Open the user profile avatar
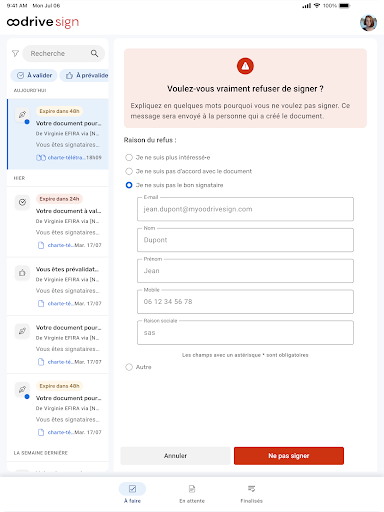384x512 pixels. 368,23
